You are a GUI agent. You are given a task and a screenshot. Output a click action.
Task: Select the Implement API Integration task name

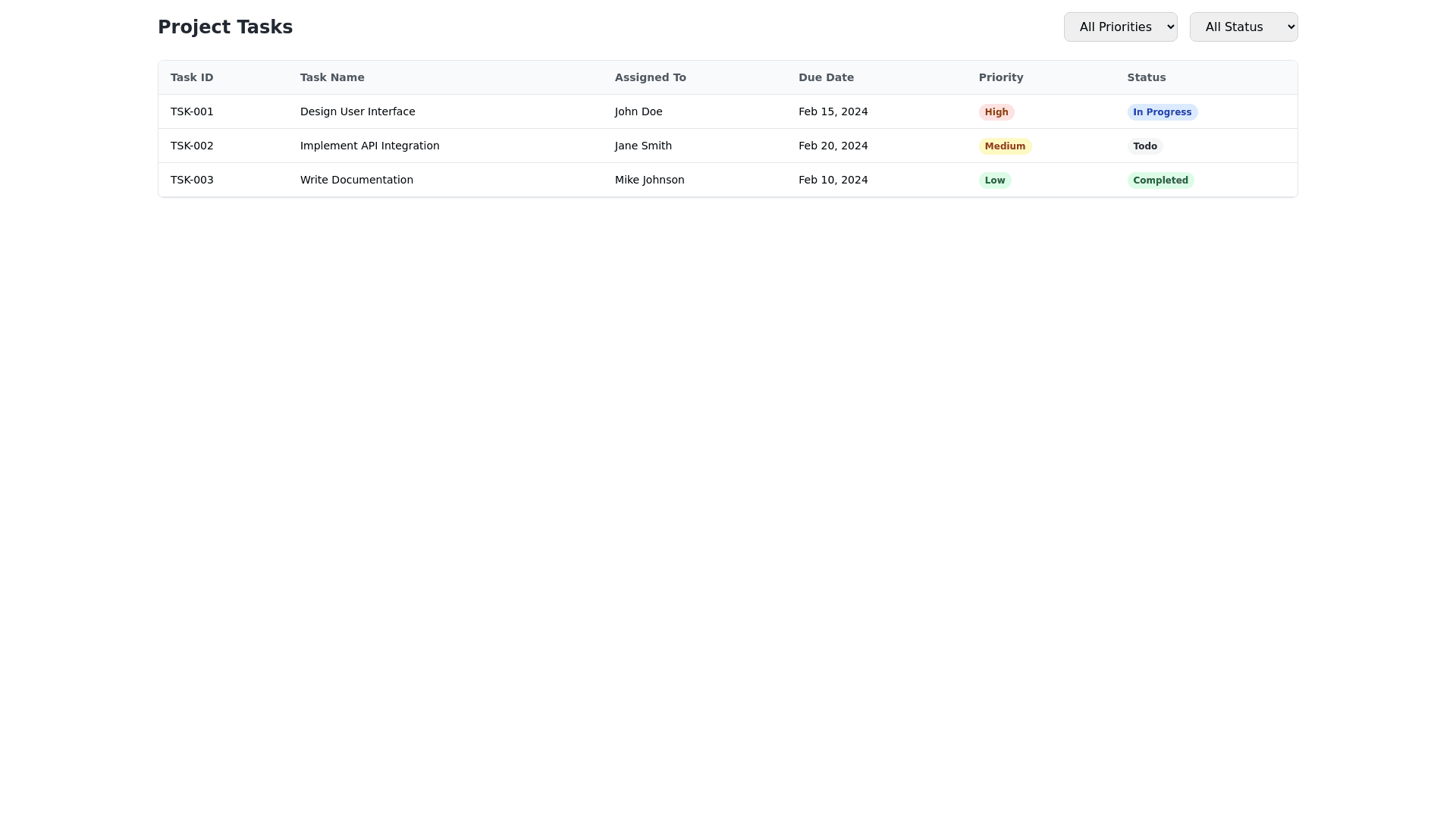pyautogui.click(x=369, y=146)
